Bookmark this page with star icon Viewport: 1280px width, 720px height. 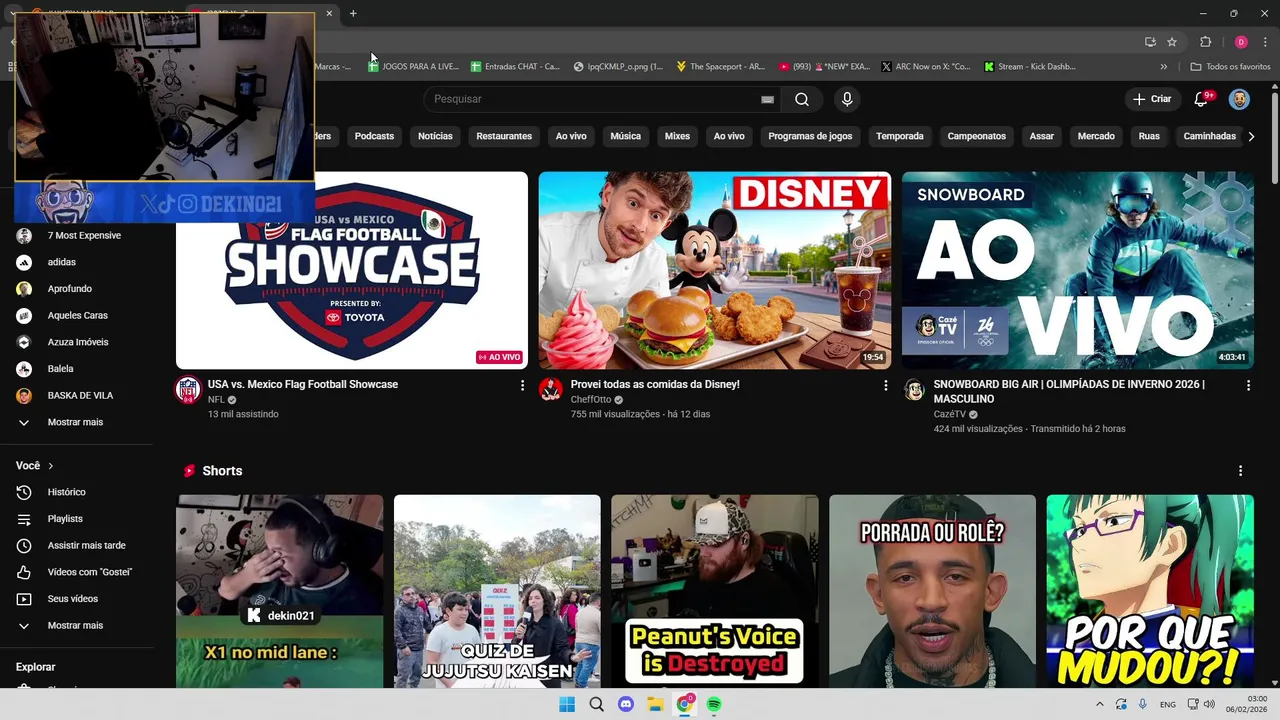tap(1172, 42)
